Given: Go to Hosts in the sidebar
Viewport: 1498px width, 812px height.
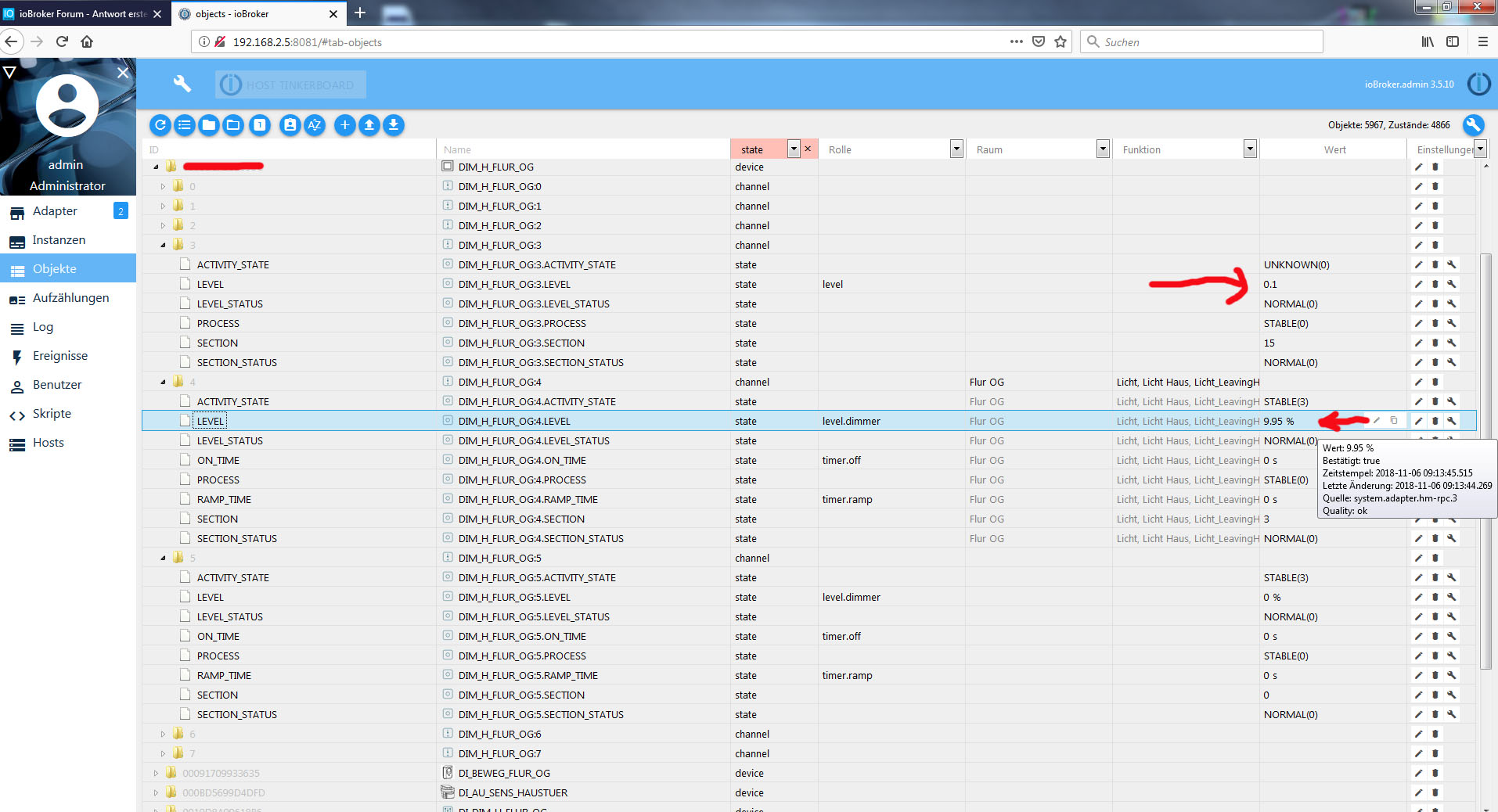Looking at the screenshot, I should [68, 443].
